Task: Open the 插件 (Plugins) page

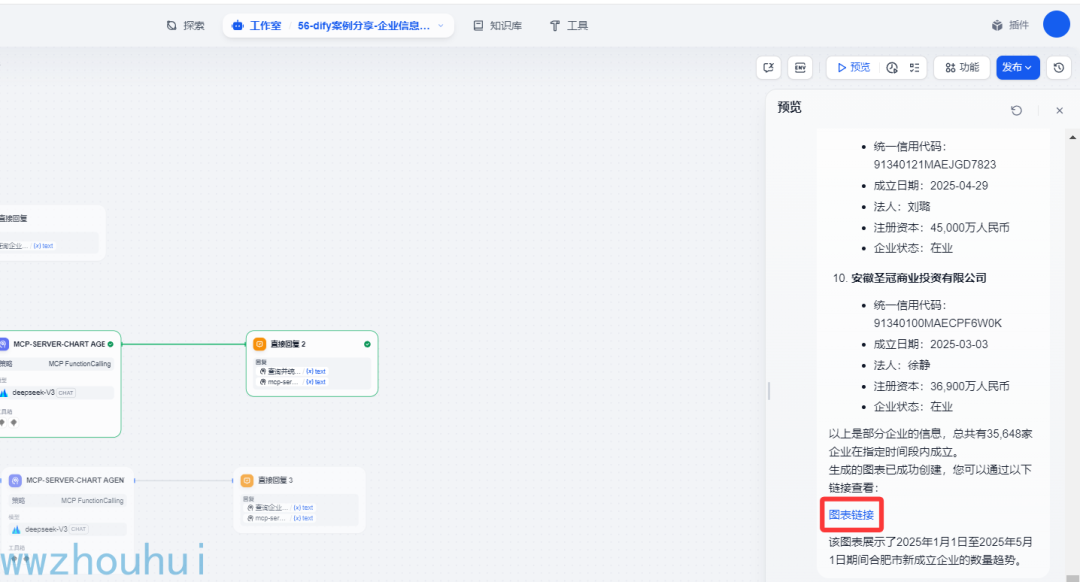Action: (x=1010, y=25)
